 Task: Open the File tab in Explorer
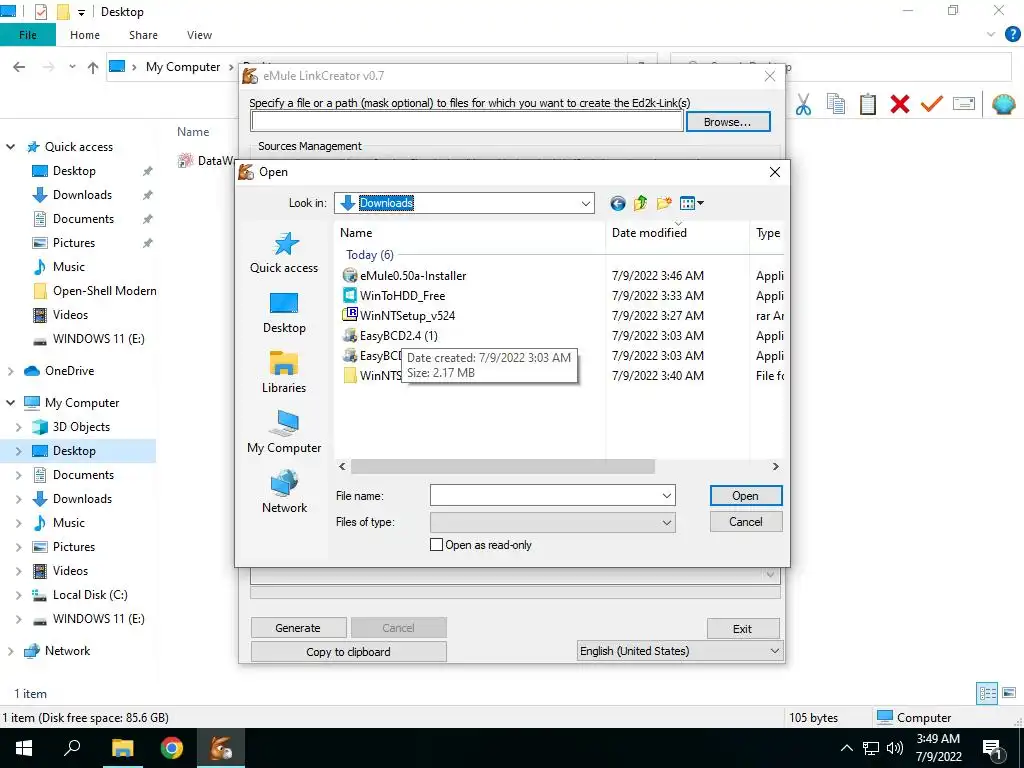(x=28, y=35)
